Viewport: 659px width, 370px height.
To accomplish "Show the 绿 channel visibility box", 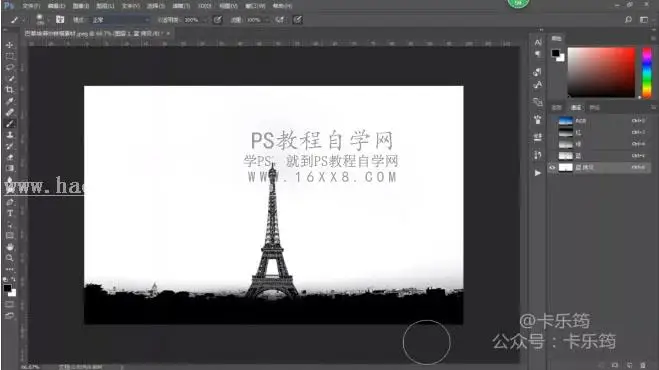I will pos(552,144).
